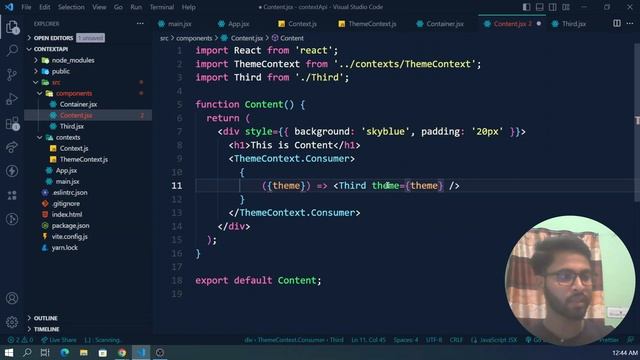Viewport: 640px width, 360px height.
Task: Expand the OUTLINE section
Action: pyautogui.click(x=45, y=318)
